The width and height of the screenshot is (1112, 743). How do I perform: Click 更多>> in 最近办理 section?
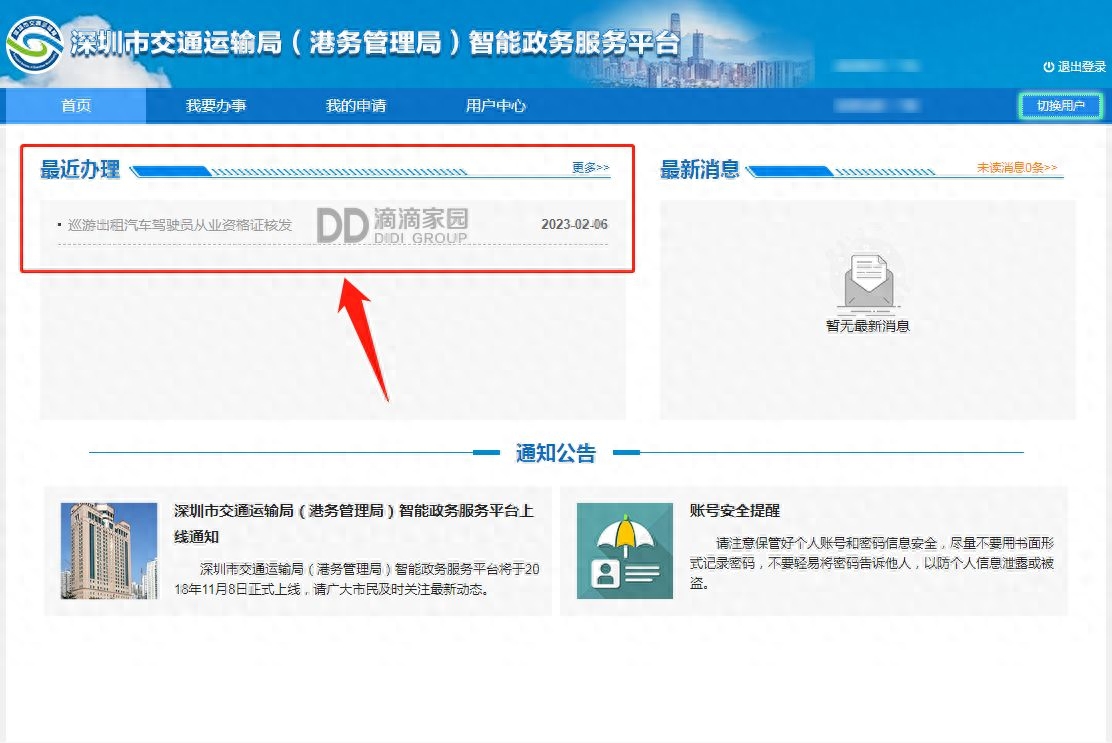(x=591, y=167)
